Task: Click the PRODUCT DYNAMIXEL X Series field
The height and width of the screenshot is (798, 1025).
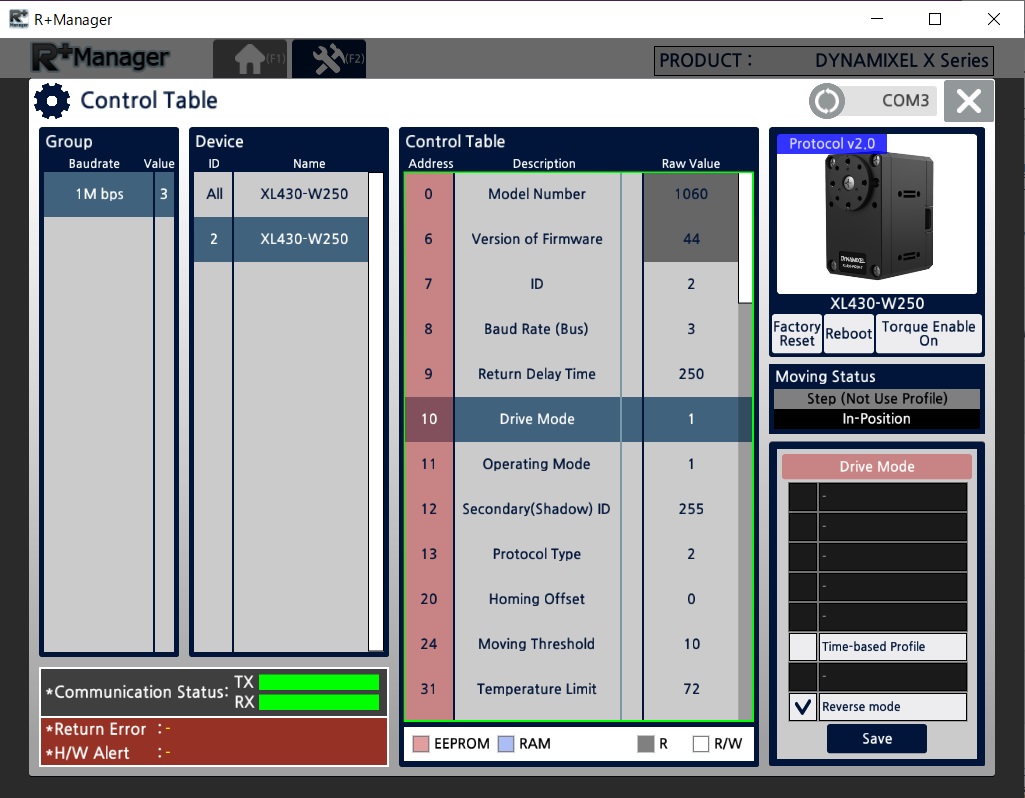Action: coord(824,61)
